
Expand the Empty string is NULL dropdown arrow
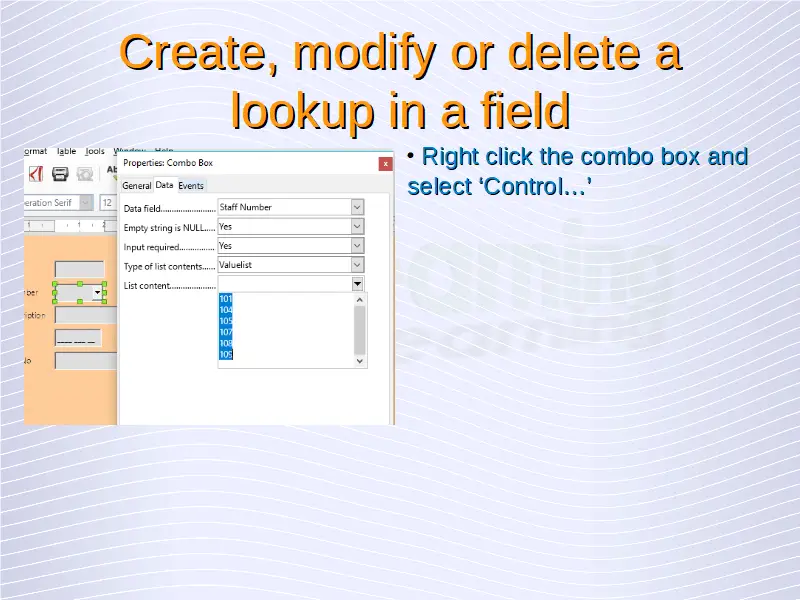click(x=357, y=227)
